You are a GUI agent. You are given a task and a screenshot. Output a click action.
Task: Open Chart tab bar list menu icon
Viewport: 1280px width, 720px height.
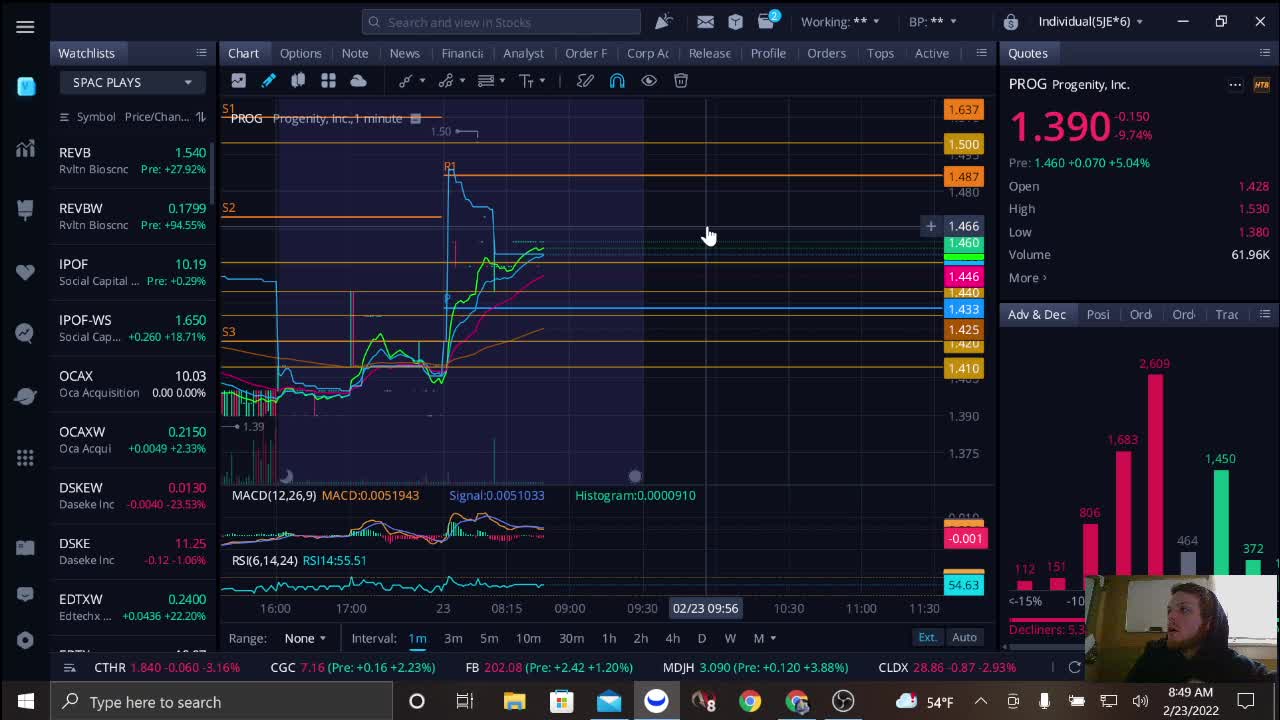tap(981, 53)
